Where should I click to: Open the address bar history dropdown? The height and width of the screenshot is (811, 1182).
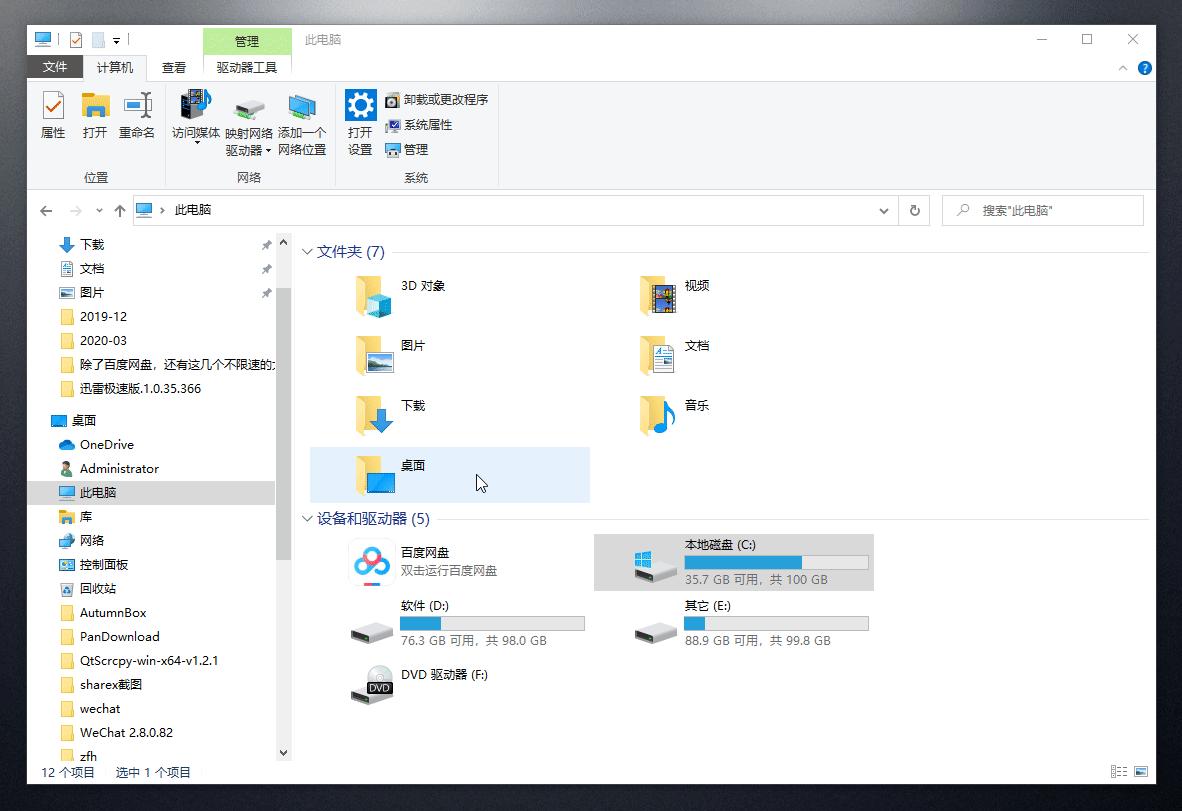[883, 210]
